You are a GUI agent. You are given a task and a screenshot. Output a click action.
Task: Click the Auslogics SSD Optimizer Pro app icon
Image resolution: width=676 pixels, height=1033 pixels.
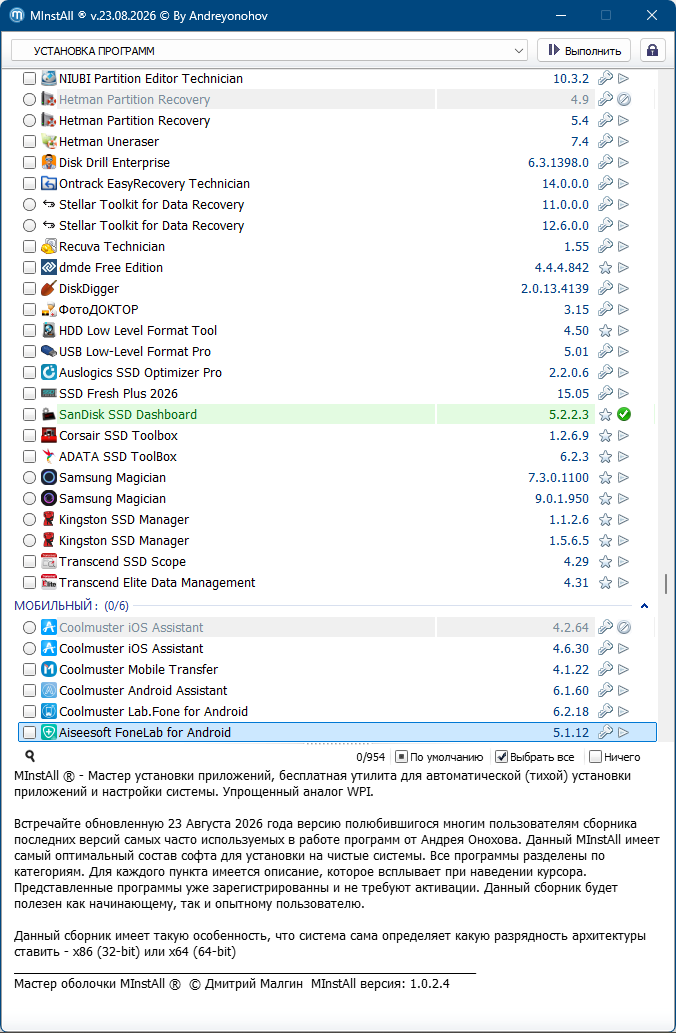[49, 372]
